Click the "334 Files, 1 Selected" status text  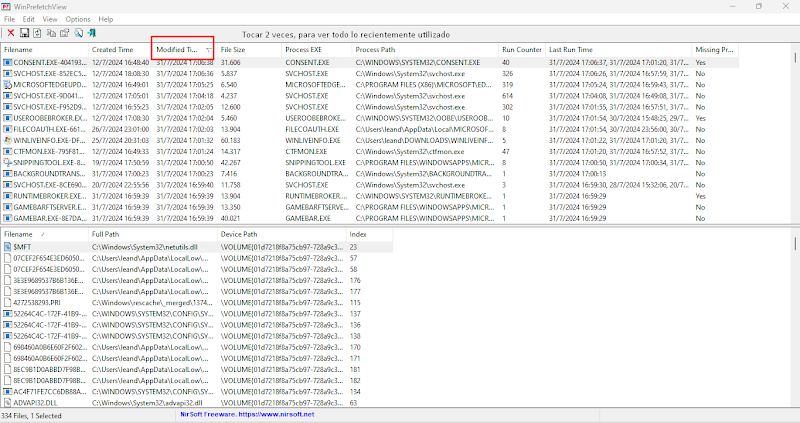click(x=31, y=416)
